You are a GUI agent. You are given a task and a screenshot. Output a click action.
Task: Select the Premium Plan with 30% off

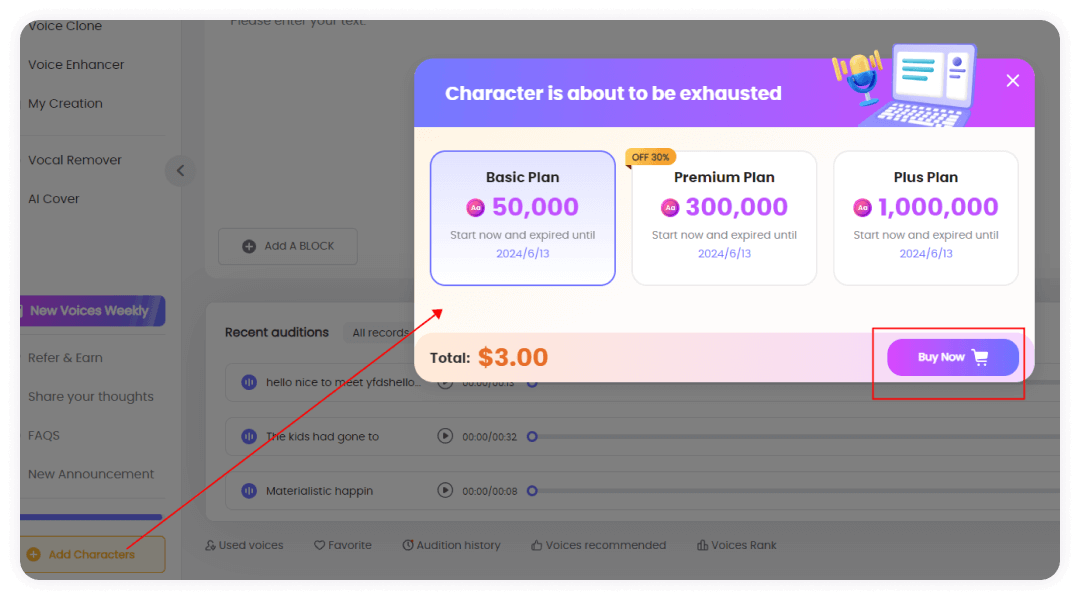[724, 217]
